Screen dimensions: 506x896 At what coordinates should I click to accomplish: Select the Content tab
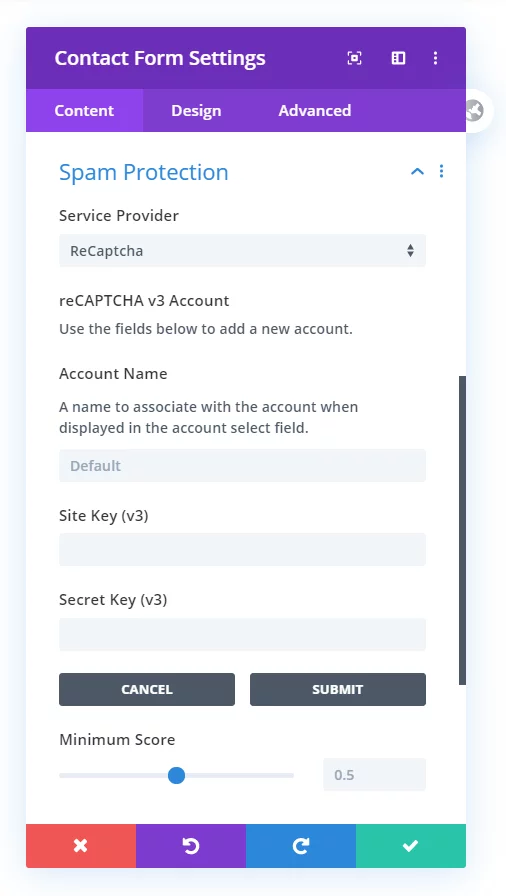85,110
